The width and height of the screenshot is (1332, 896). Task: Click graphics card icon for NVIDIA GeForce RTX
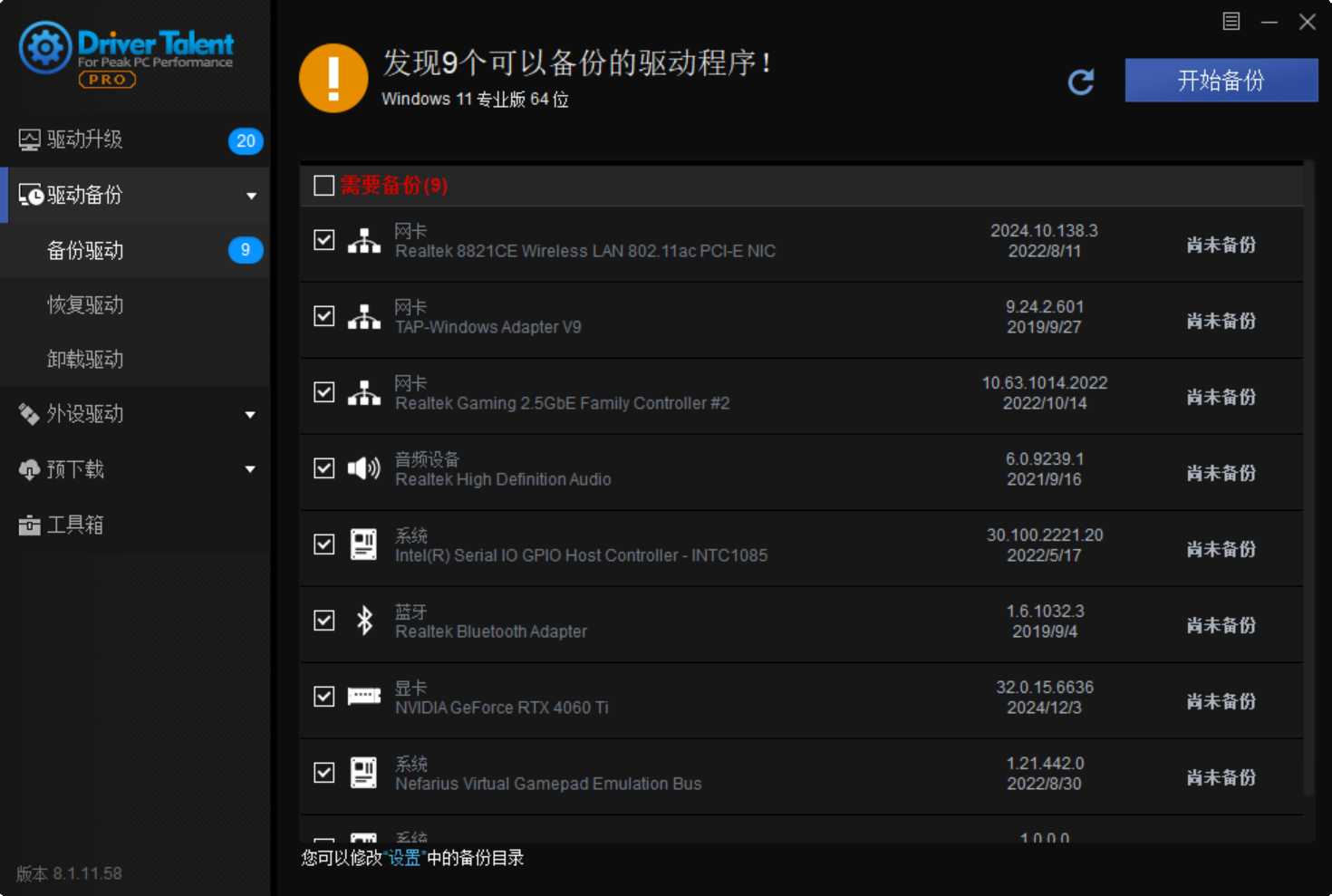click(x=364, y=697)
